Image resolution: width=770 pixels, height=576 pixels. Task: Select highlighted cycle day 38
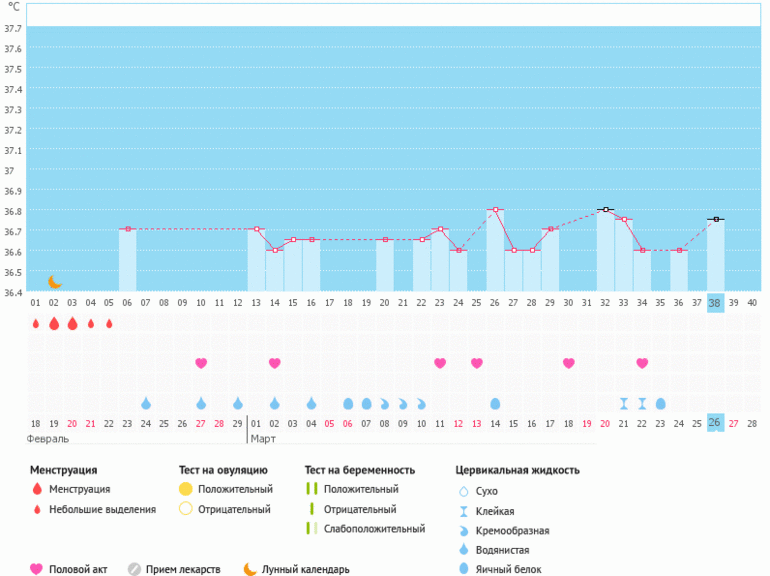(x=715, y=303)
